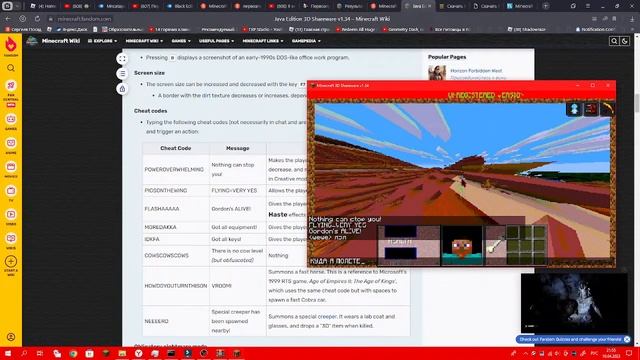Click the blue status effect icon in the game
Screen dimensions: 640x360
[x=574, y=109]
